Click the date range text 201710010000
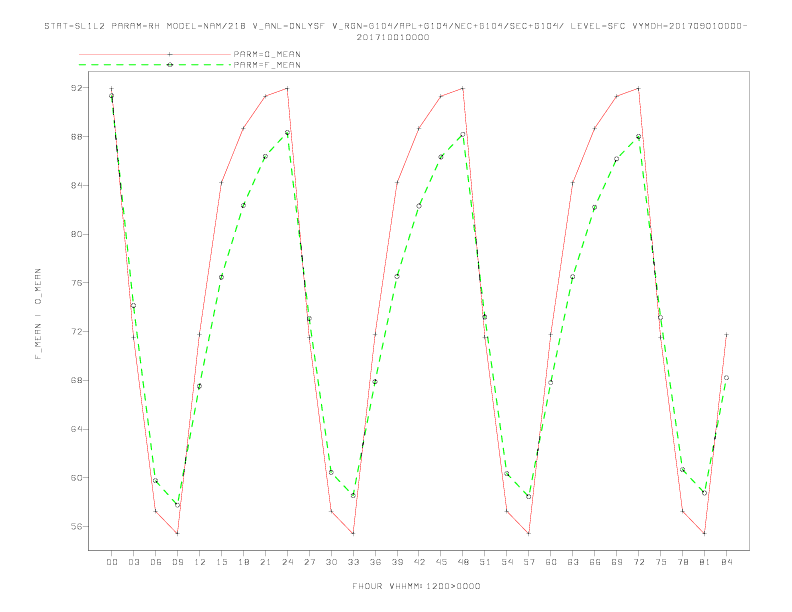The height and width of the screenshot is (612, 792). click(393, 37)
